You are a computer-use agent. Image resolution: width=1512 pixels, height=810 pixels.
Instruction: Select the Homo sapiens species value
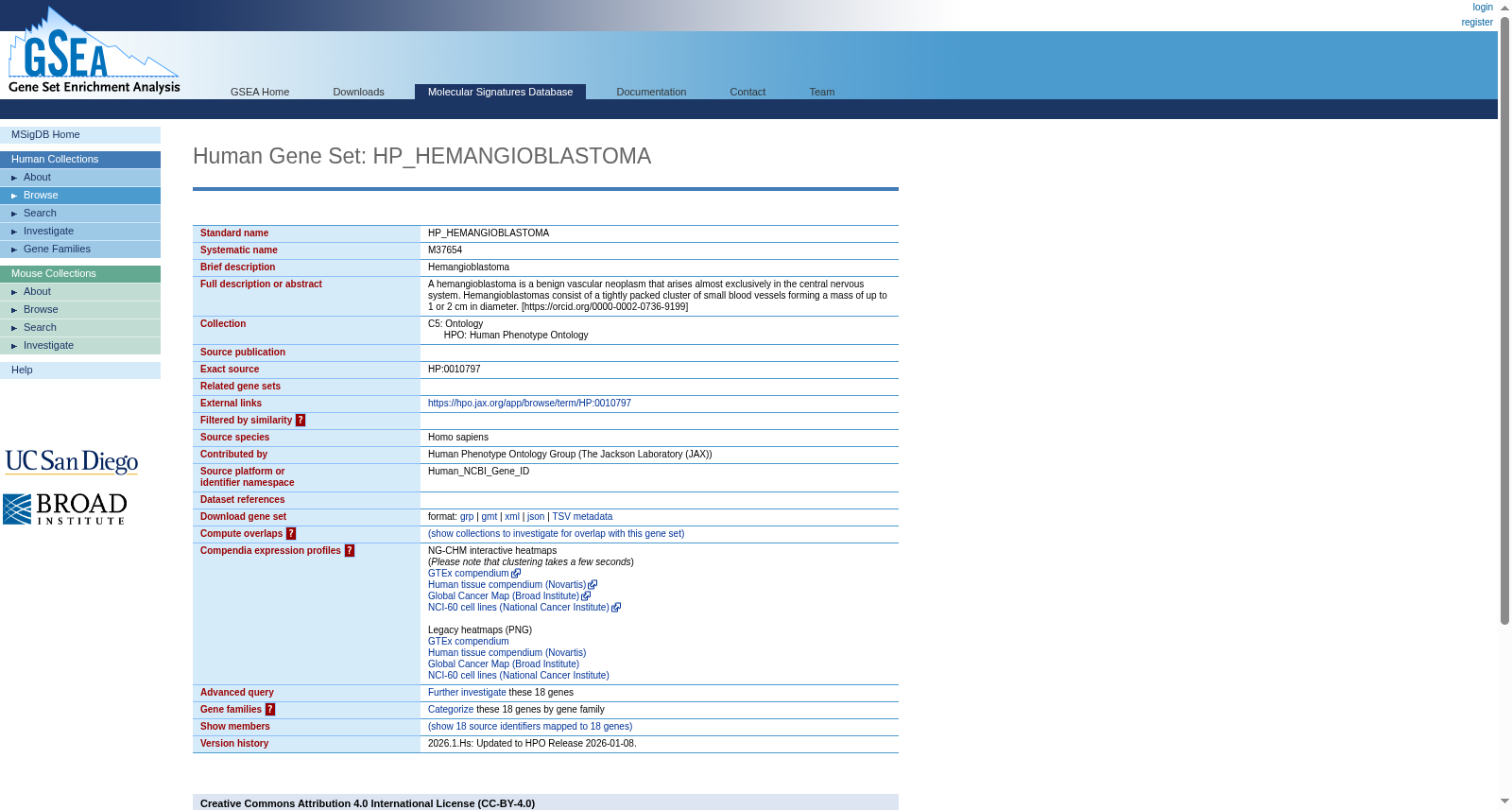point(458,438)
